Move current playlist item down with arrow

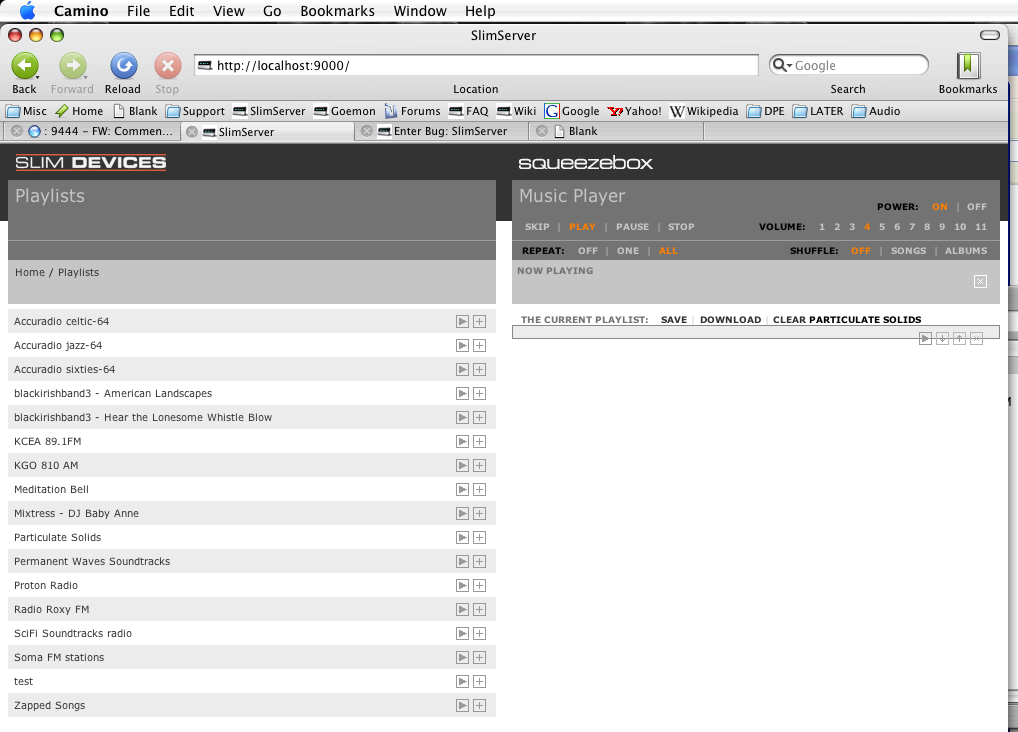click(942, 339)
